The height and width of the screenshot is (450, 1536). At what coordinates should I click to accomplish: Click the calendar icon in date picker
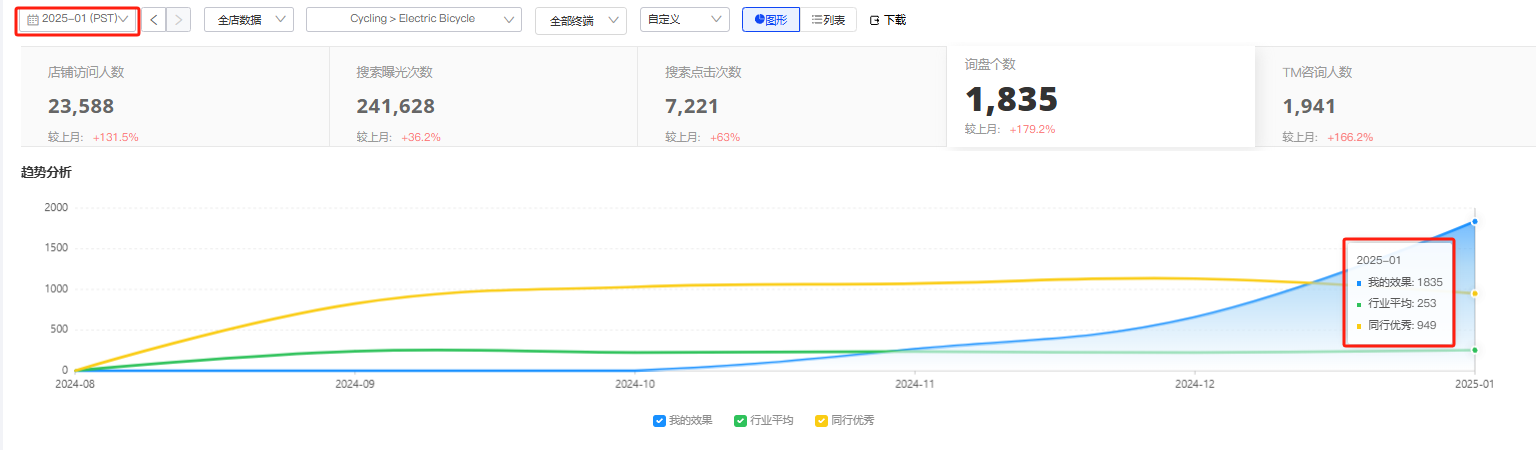[33, 19]
